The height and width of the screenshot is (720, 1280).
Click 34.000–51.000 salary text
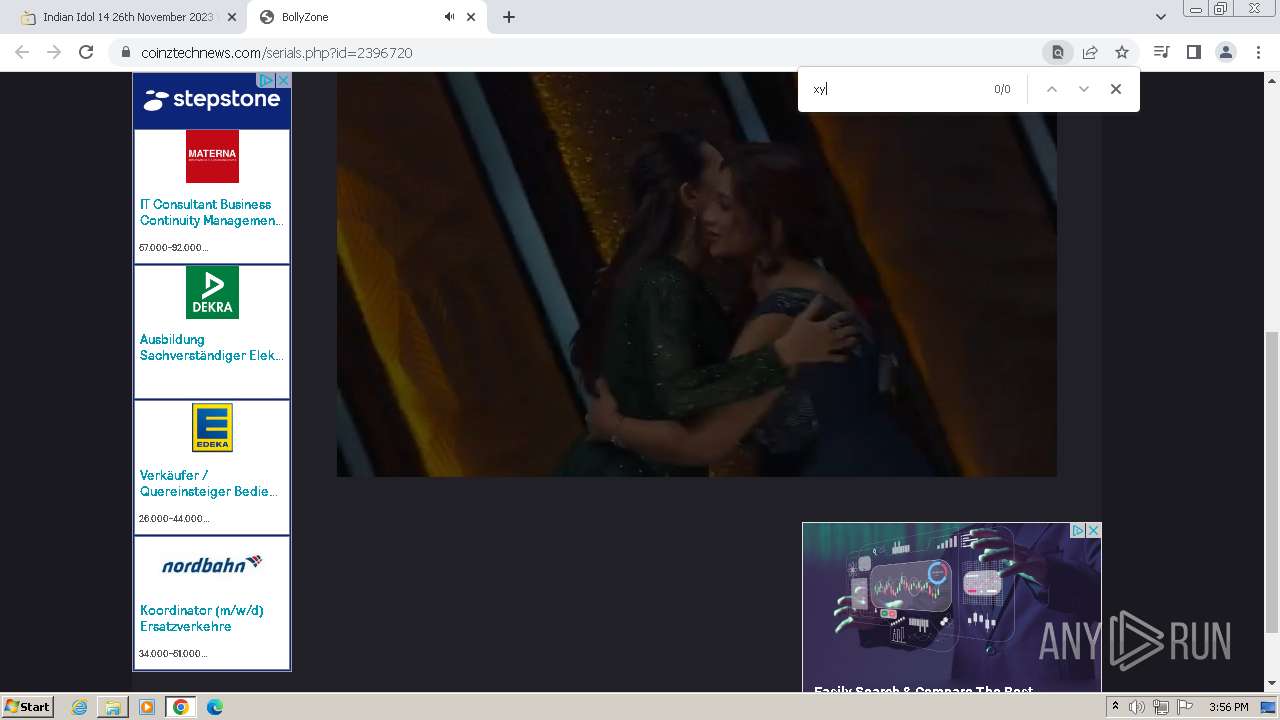click(173, 653)
